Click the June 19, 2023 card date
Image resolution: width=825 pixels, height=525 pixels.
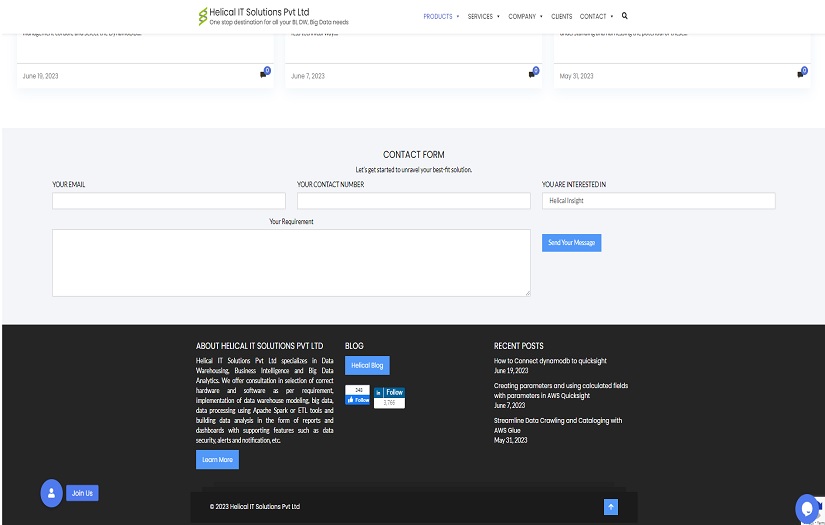coord(41,76)
